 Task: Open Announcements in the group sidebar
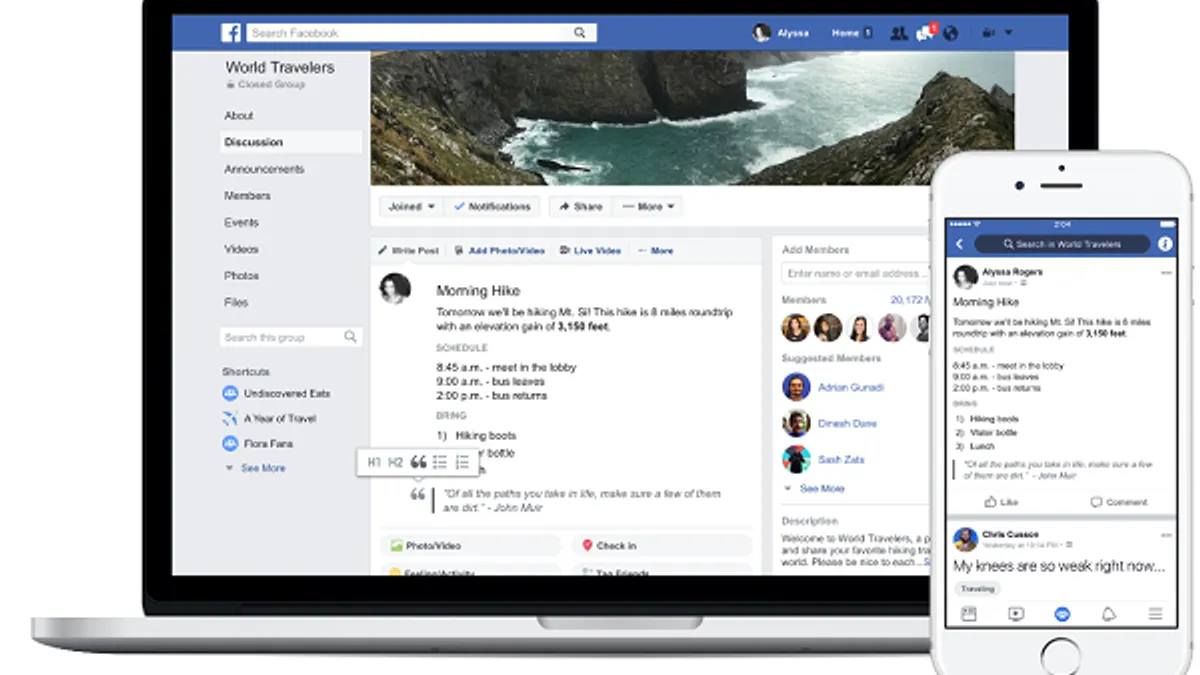point(264,169)
